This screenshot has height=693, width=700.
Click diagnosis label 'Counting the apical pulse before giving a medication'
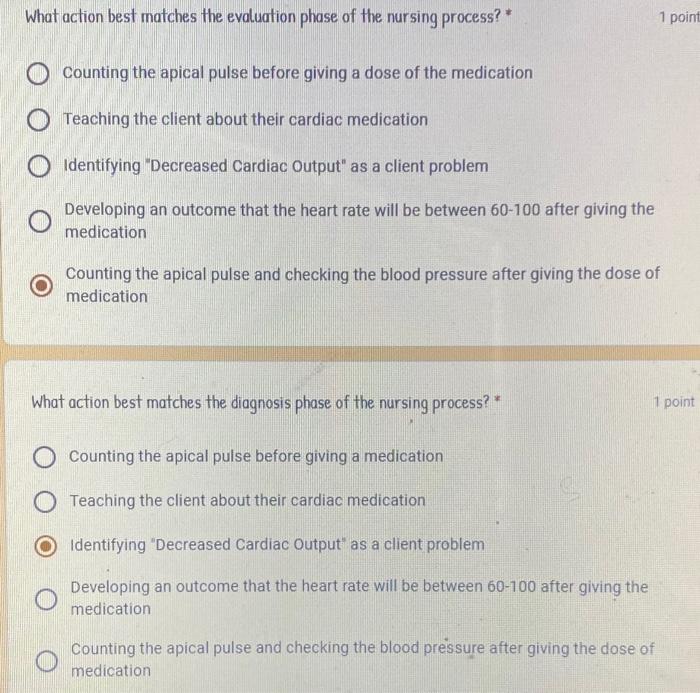(x=256, y=456)
